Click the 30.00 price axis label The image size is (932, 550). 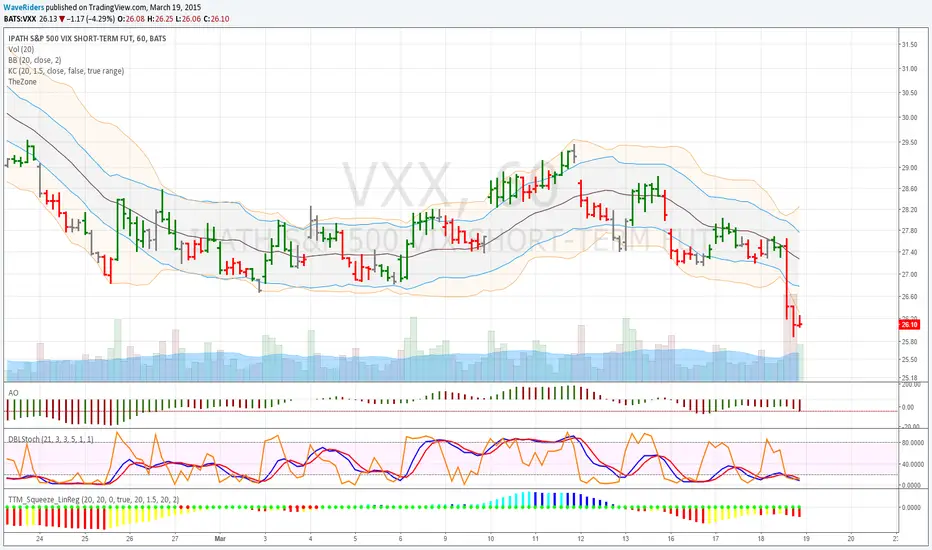point(909,118)
